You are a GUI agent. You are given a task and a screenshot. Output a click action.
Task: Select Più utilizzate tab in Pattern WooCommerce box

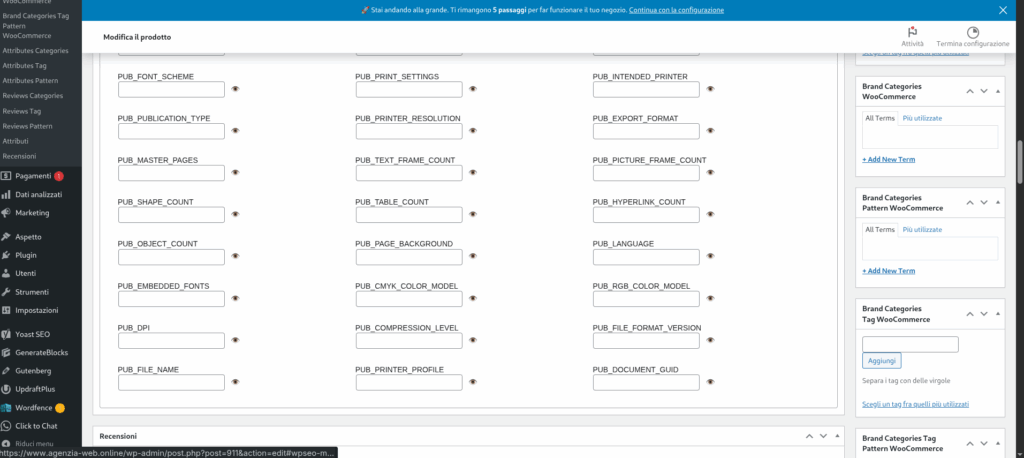click(922, 229)
